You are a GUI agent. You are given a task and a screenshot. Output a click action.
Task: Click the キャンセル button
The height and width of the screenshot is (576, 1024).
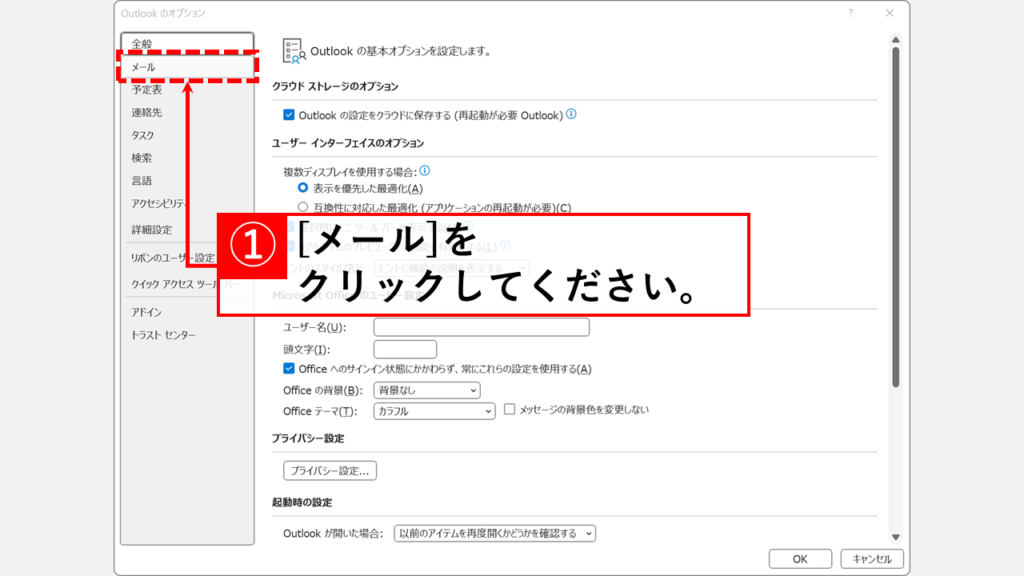pyautogui.click(x=872, y=559)
